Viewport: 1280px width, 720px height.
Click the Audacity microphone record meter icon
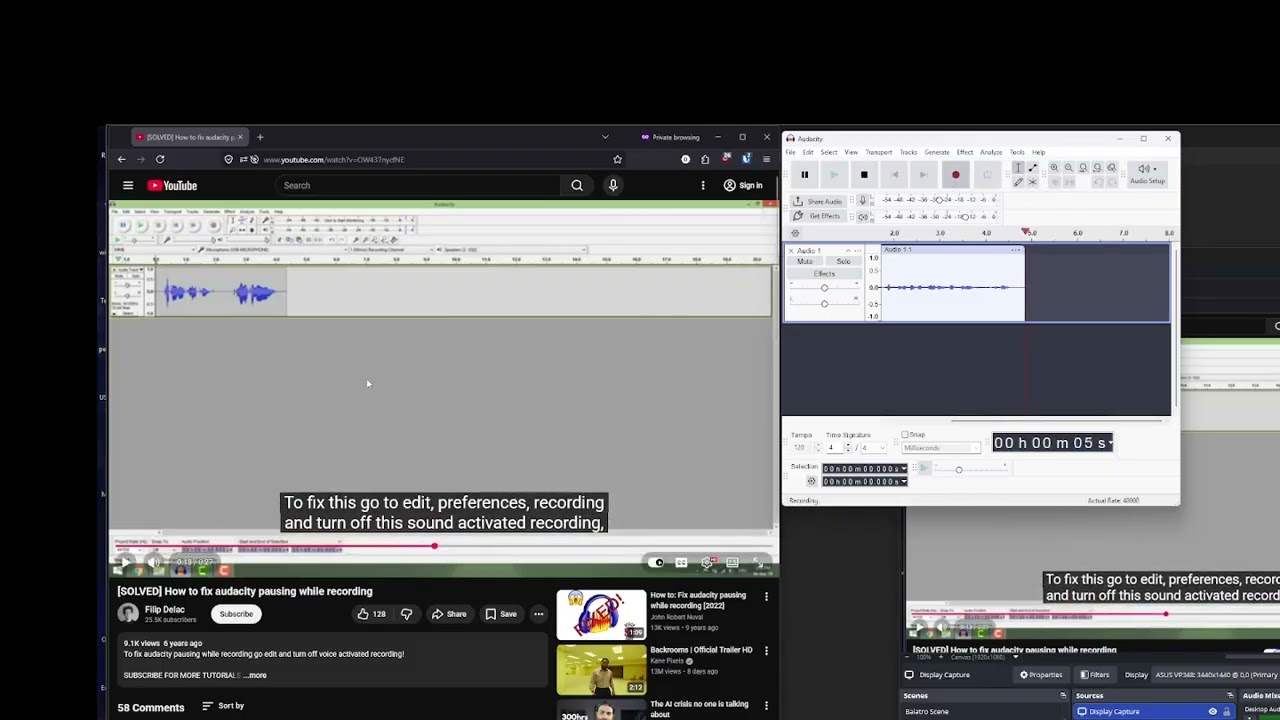coord(863,200)
